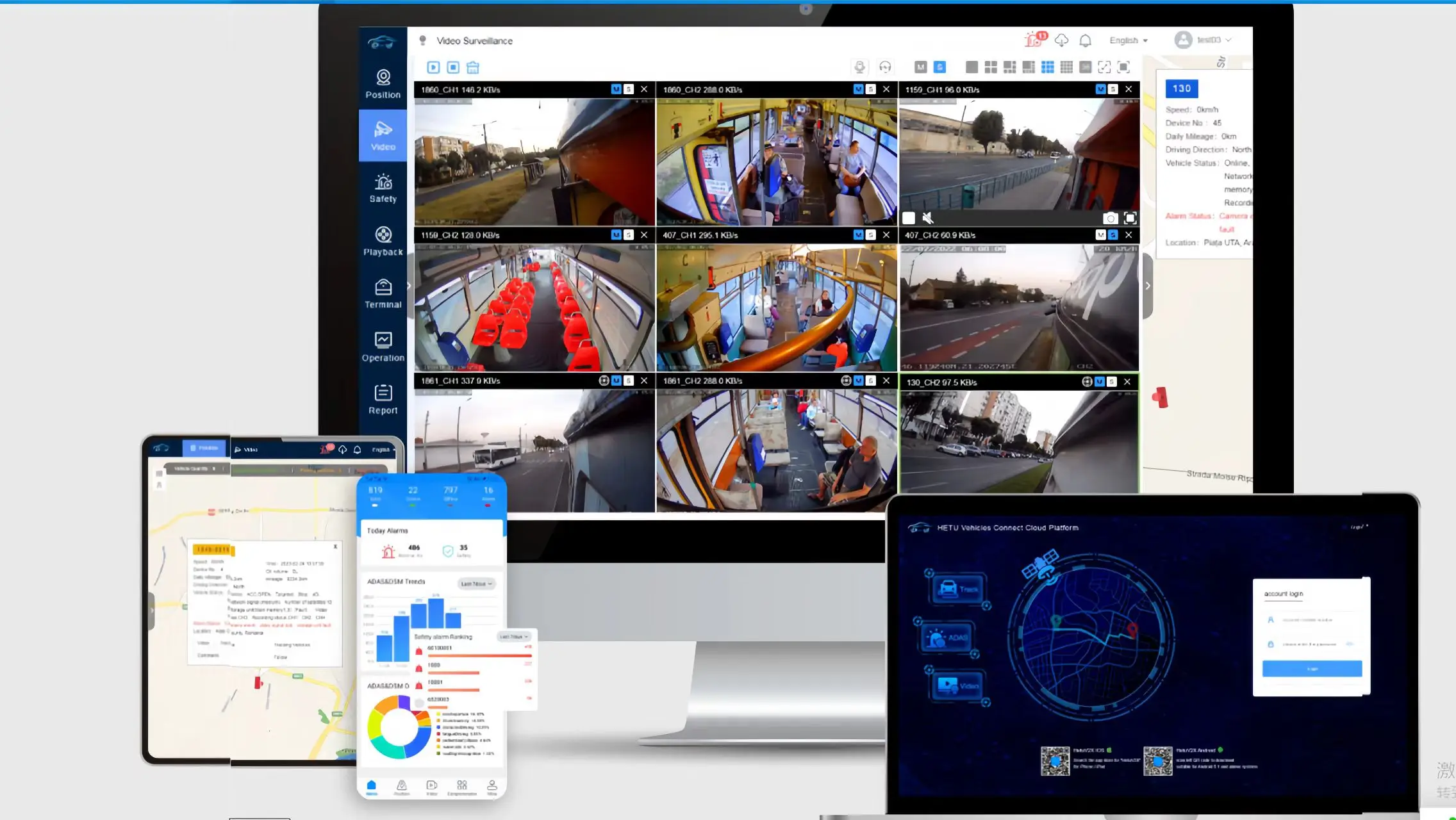
Task: Open the notification bell
Action: tap(1085, 40)
